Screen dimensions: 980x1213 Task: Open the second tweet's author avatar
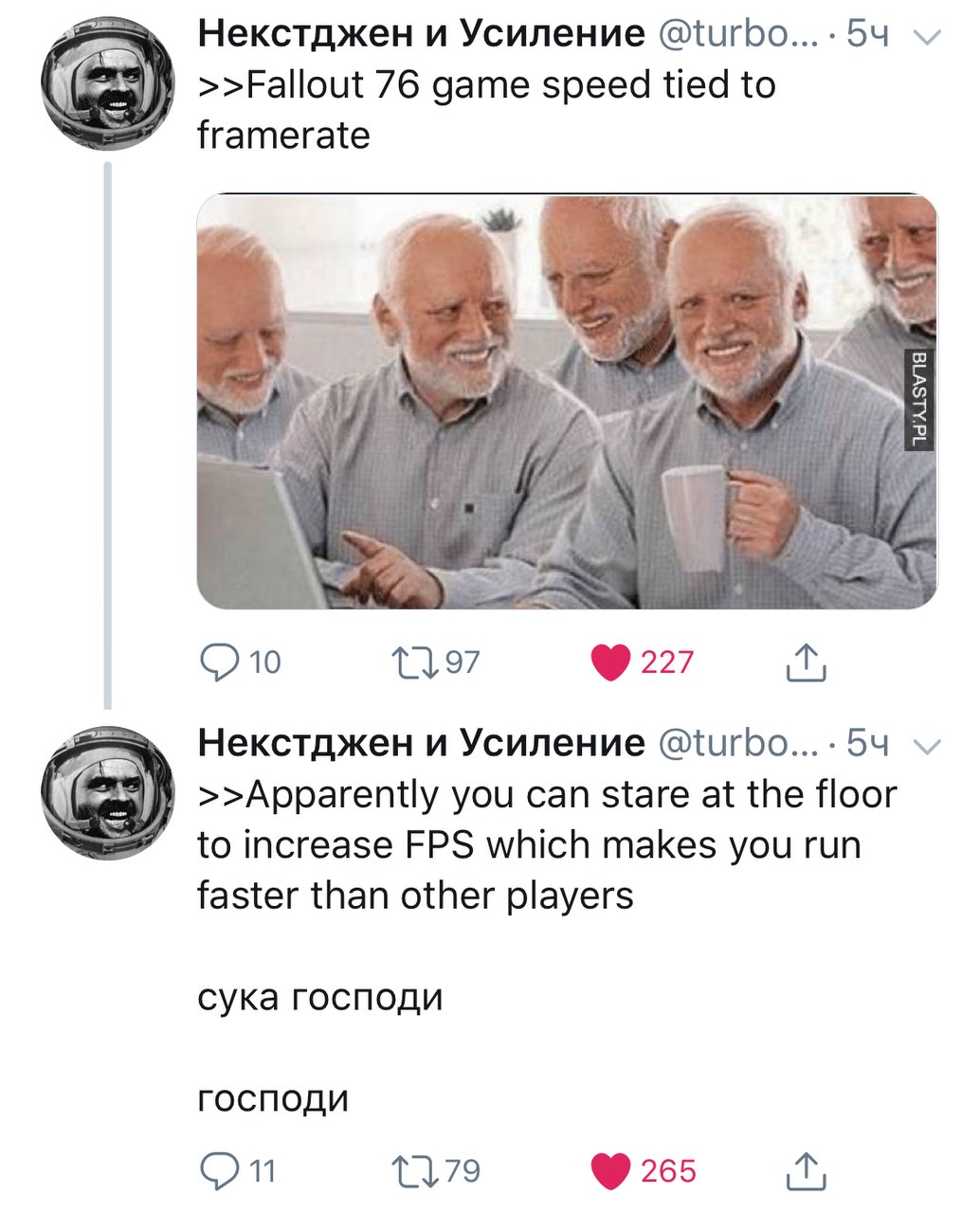click(107, 792)
